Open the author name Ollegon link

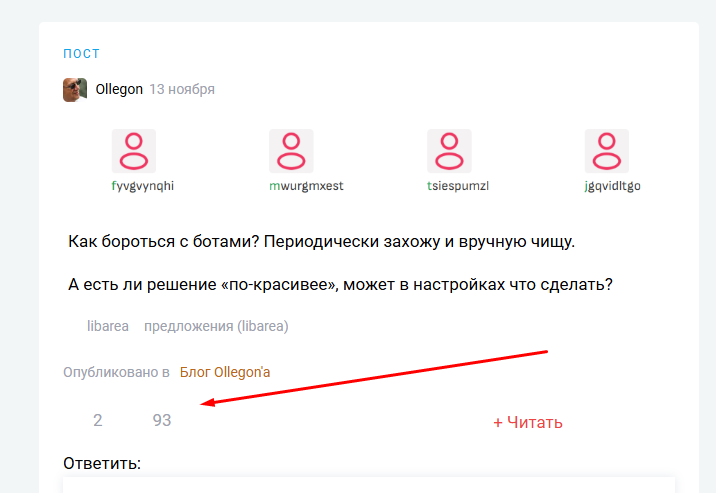[x=119, y=89]
